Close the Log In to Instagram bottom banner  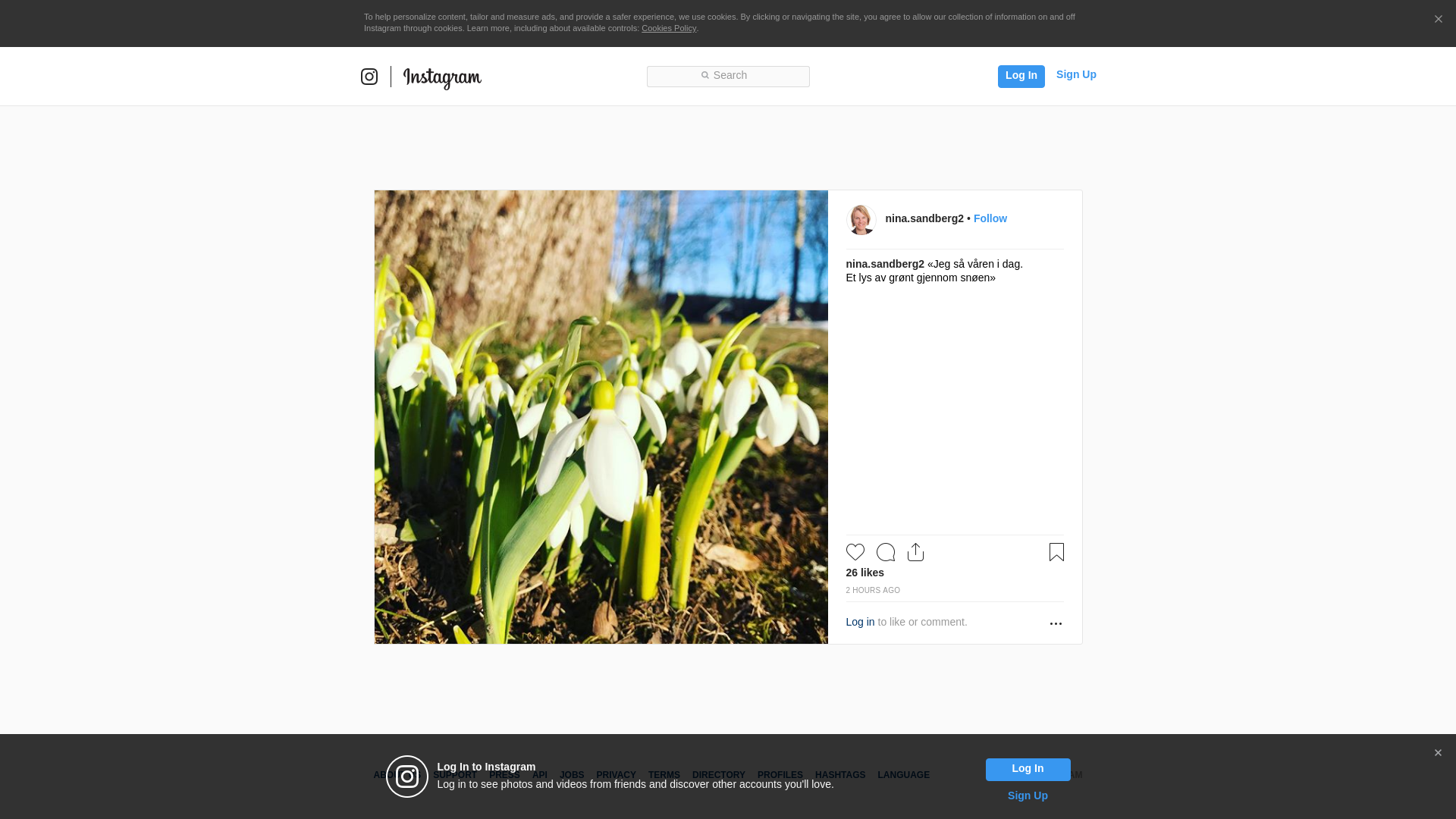(x=1438, y=753)
